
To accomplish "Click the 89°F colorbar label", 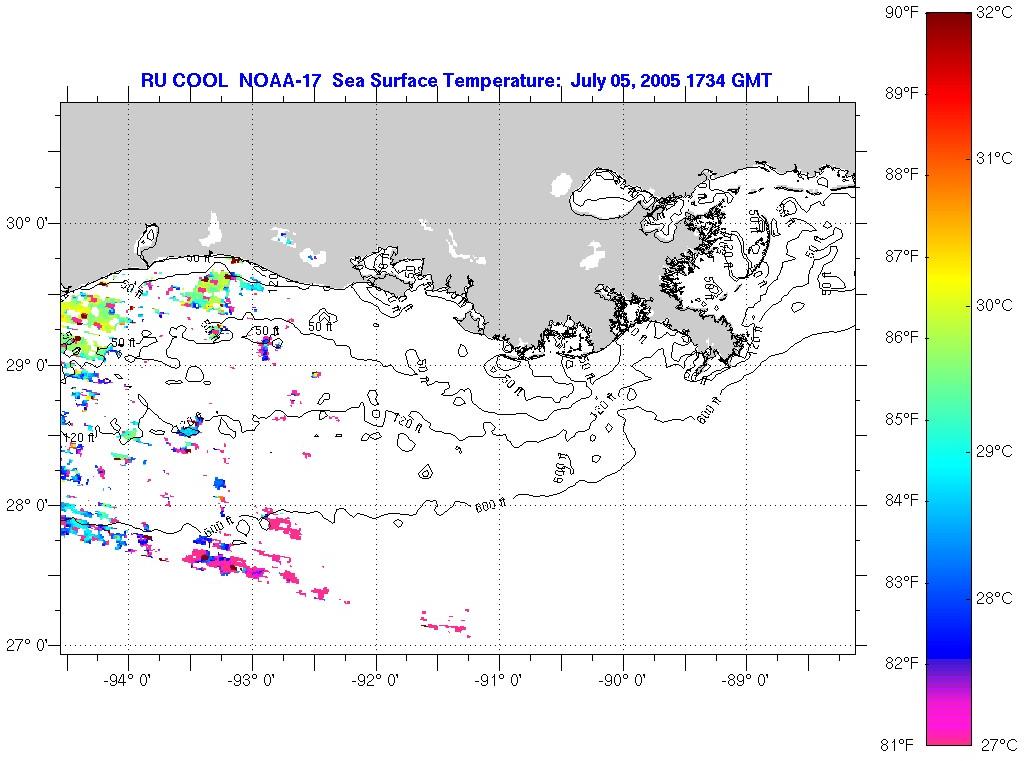I will tap(901, 93).
